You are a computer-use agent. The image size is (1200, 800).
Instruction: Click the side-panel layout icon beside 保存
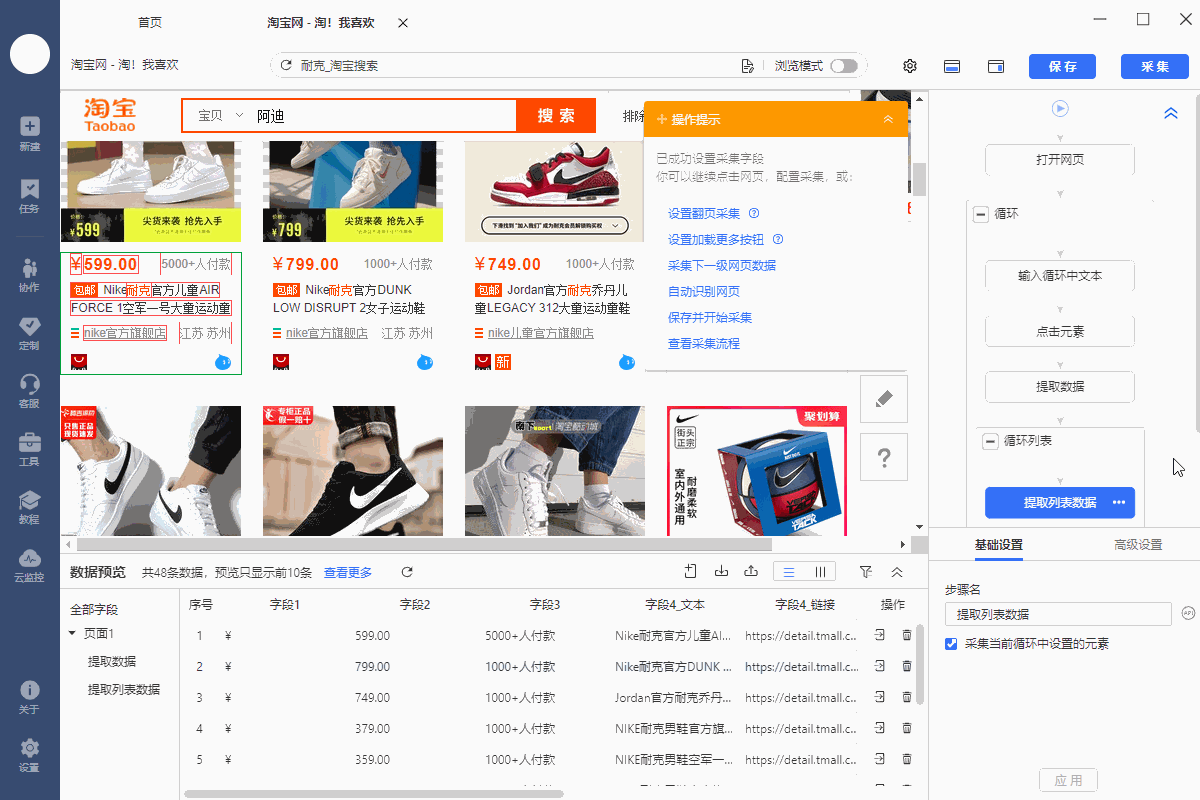click(996, 66)
